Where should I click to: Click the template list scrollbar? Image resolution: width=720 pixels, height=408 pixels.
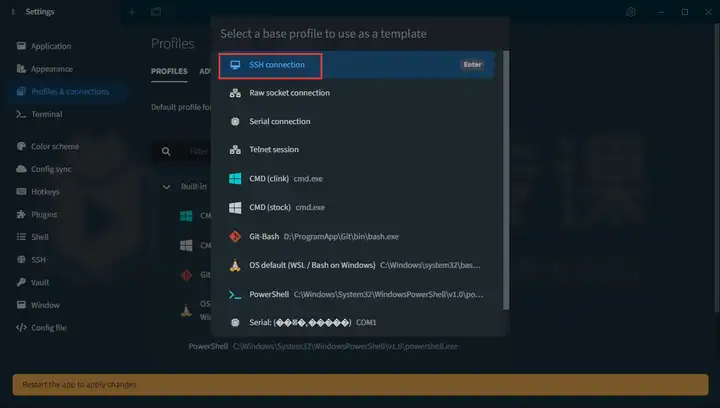tap(506, 180)
